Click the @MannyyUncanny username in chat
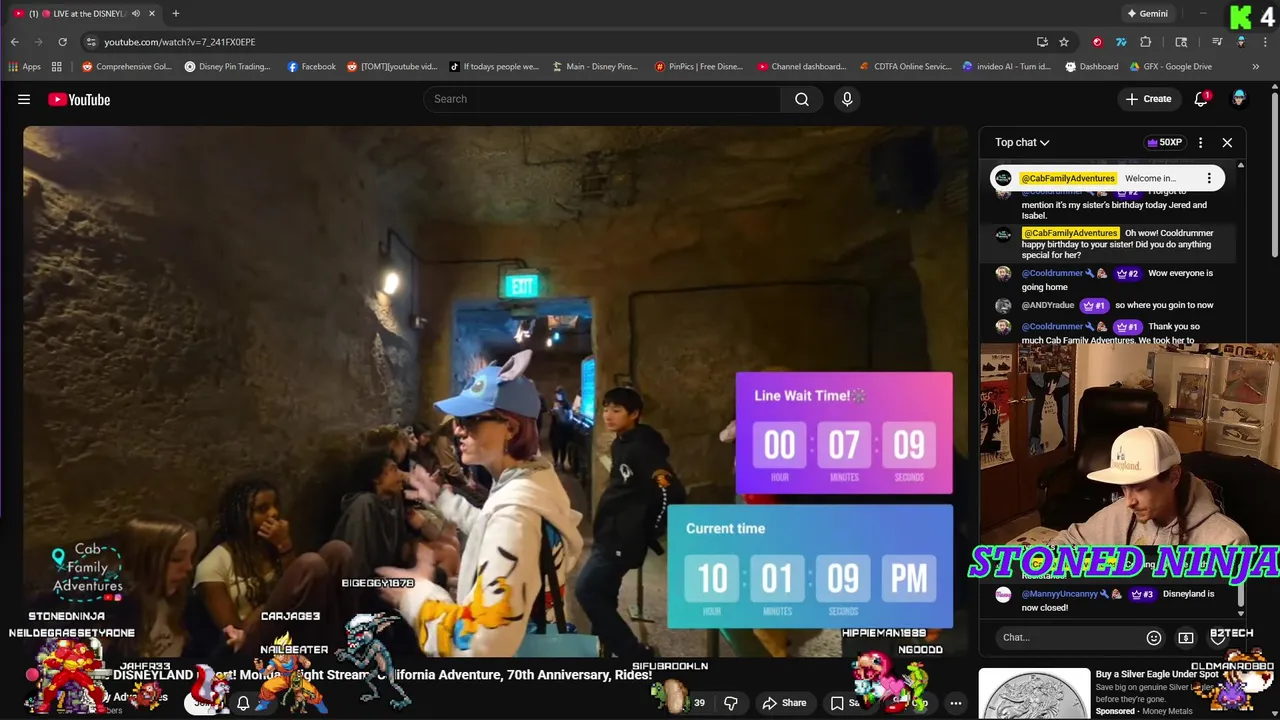 pos(1059,594)
